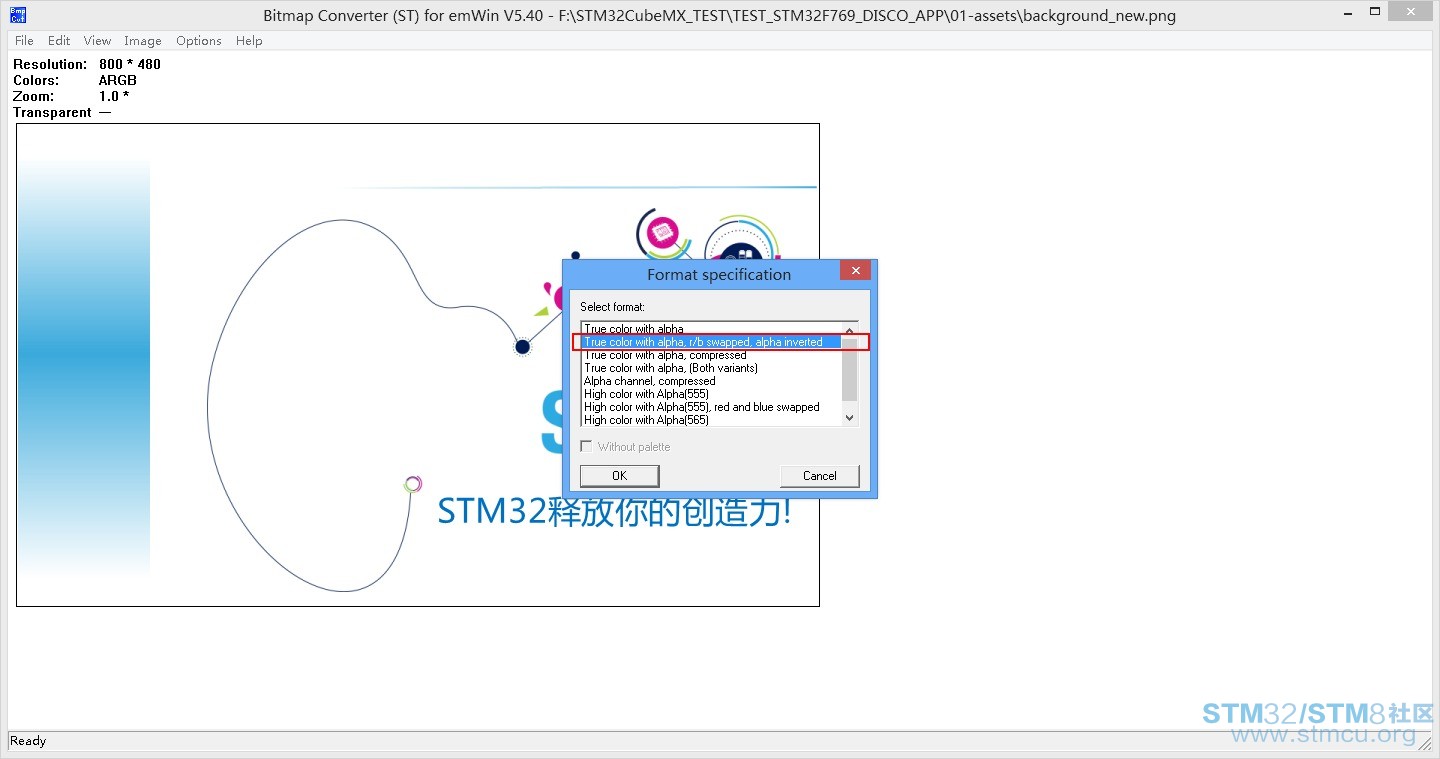Click the Bitmap Converter app icon in title bar

pos(18,15)
